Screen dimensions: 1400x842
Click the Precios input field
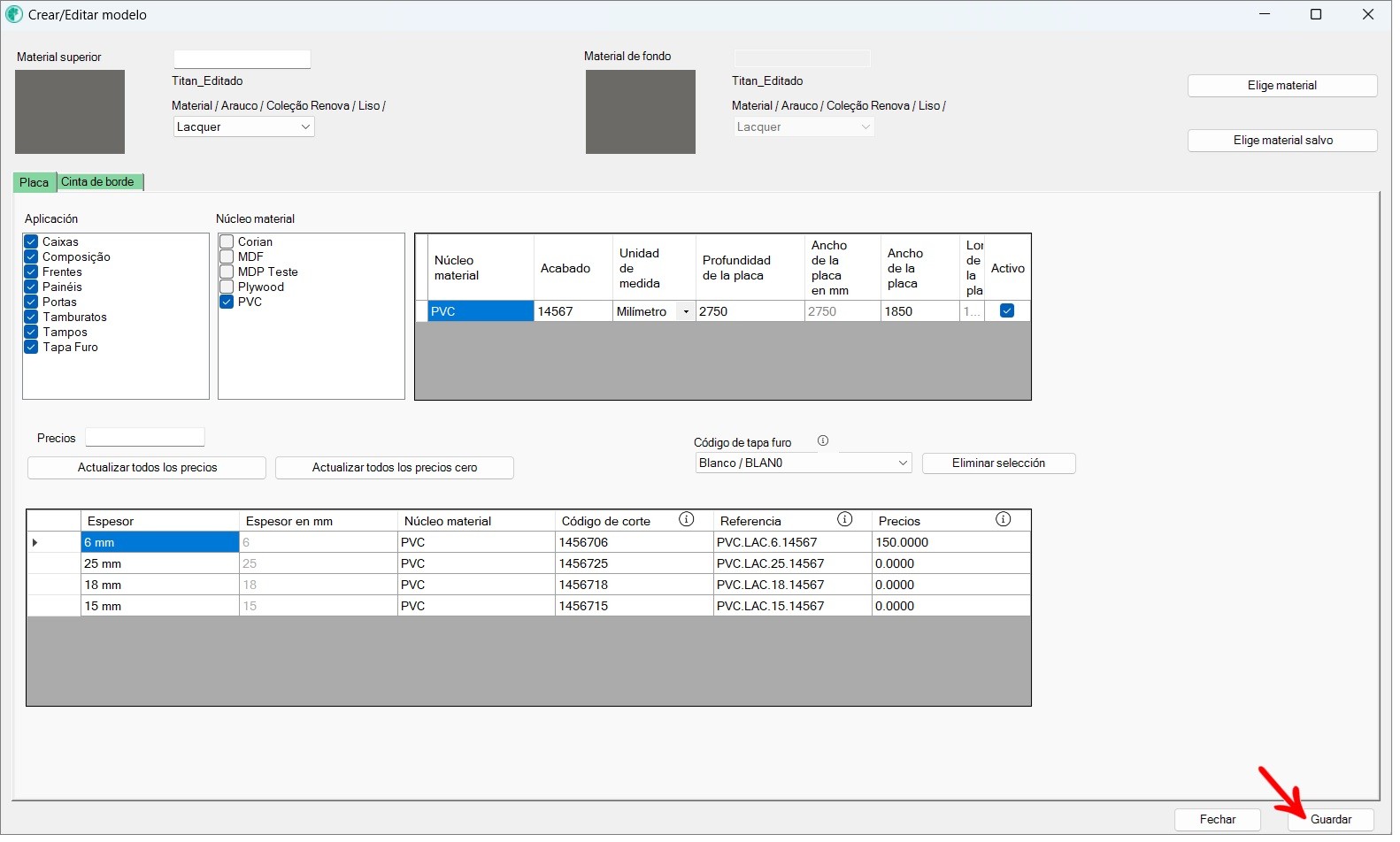click(145, 438)
